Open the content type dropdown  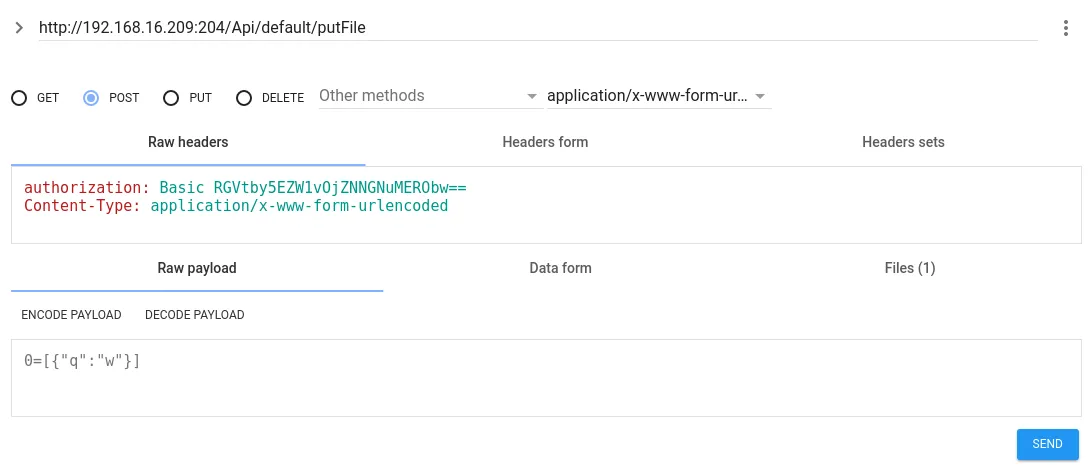657,96
